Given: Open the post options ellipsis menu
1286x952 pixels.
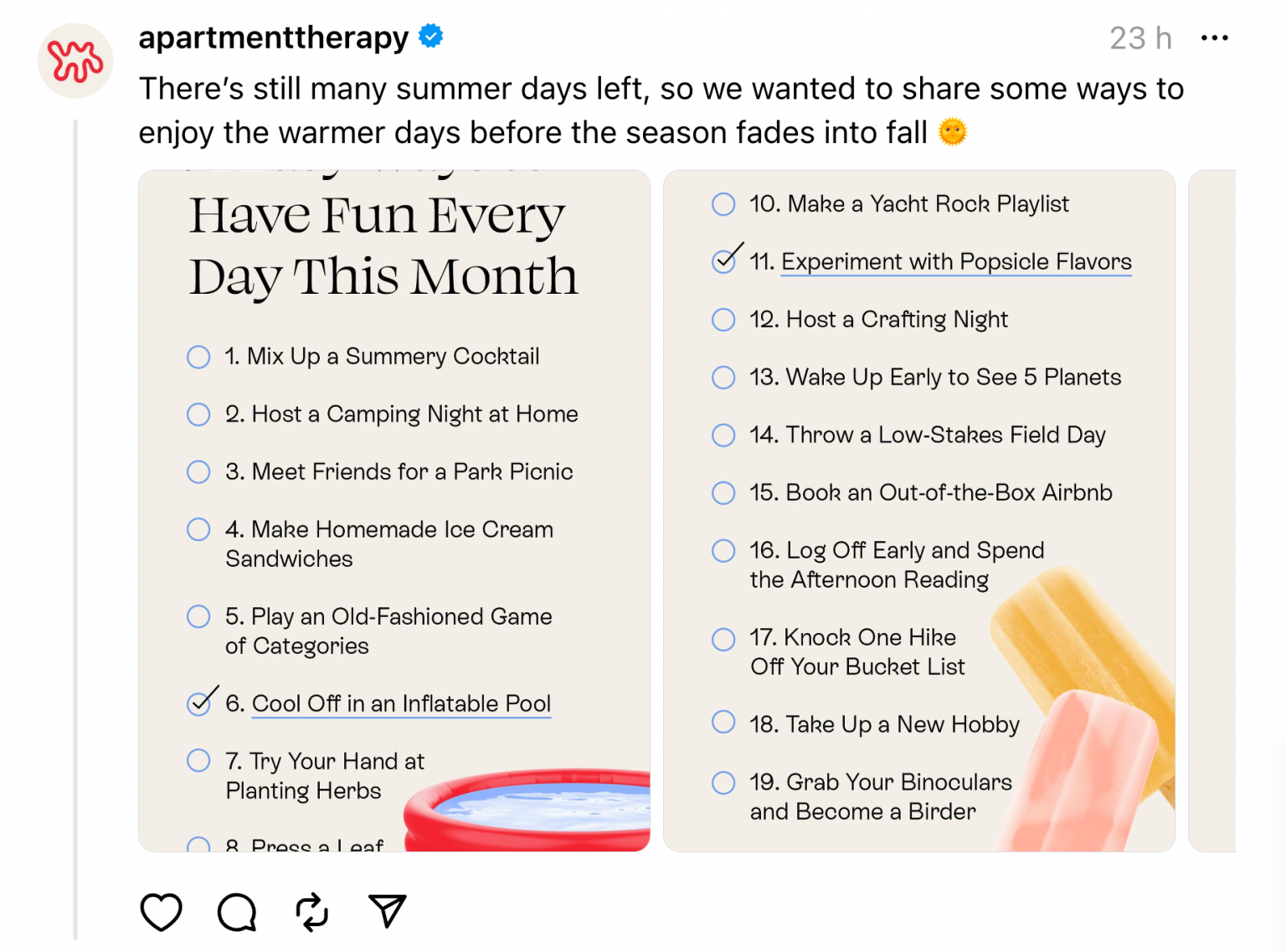Looking at the screenshot, I should 1215,37.
